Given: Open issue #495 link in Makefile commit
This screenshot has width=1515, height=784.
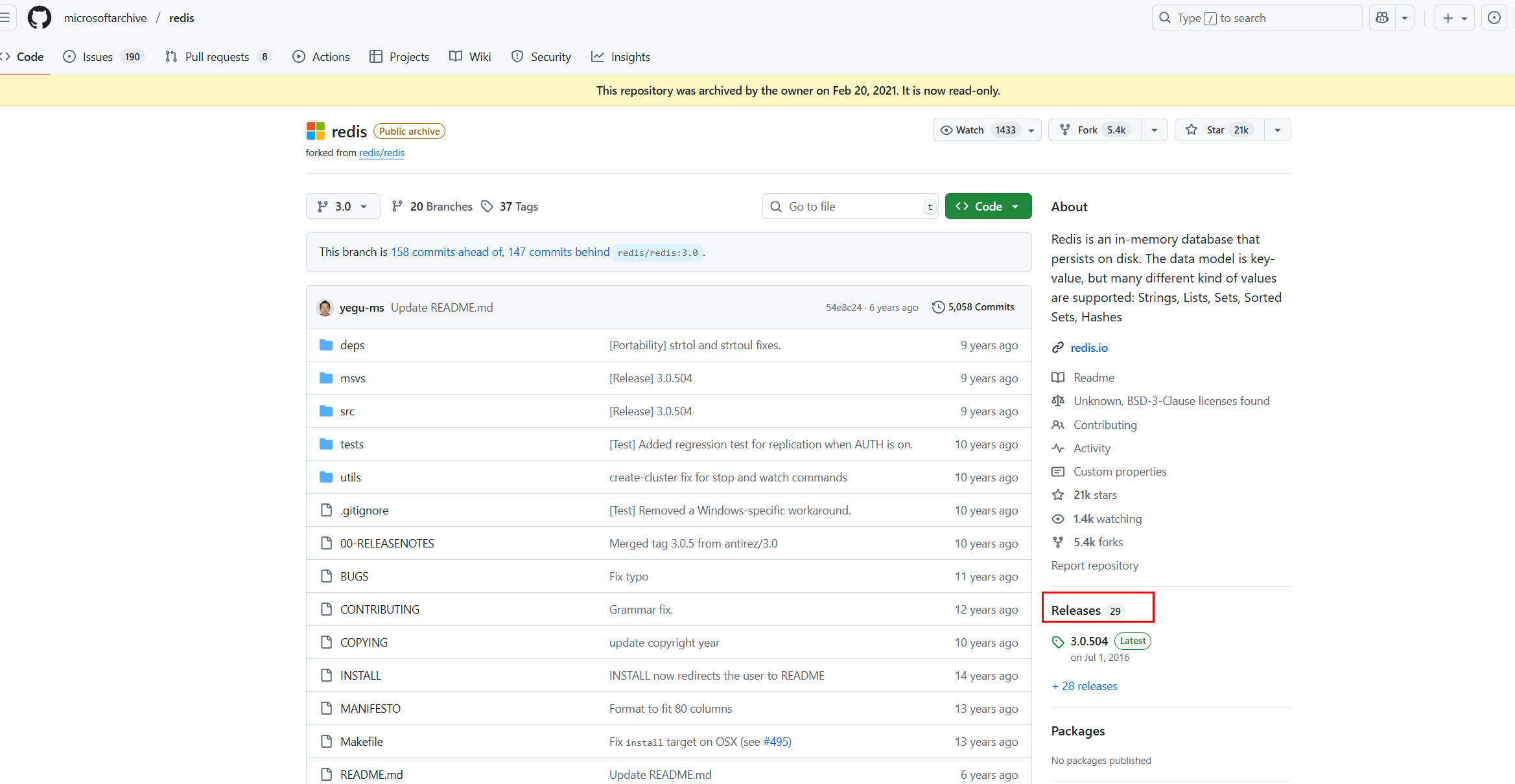Looking at the screenshot, I should (x=775, y=741).
